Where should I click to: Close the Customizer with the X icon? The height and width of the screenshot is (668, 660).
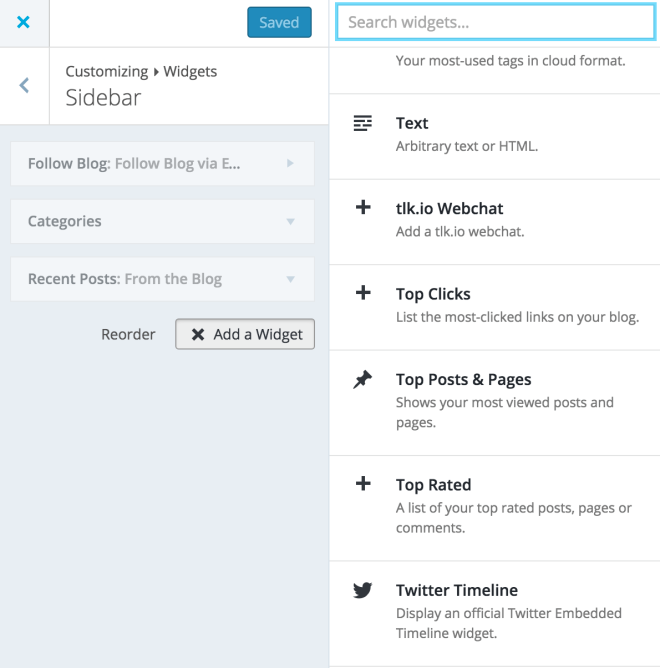[23, 21]
